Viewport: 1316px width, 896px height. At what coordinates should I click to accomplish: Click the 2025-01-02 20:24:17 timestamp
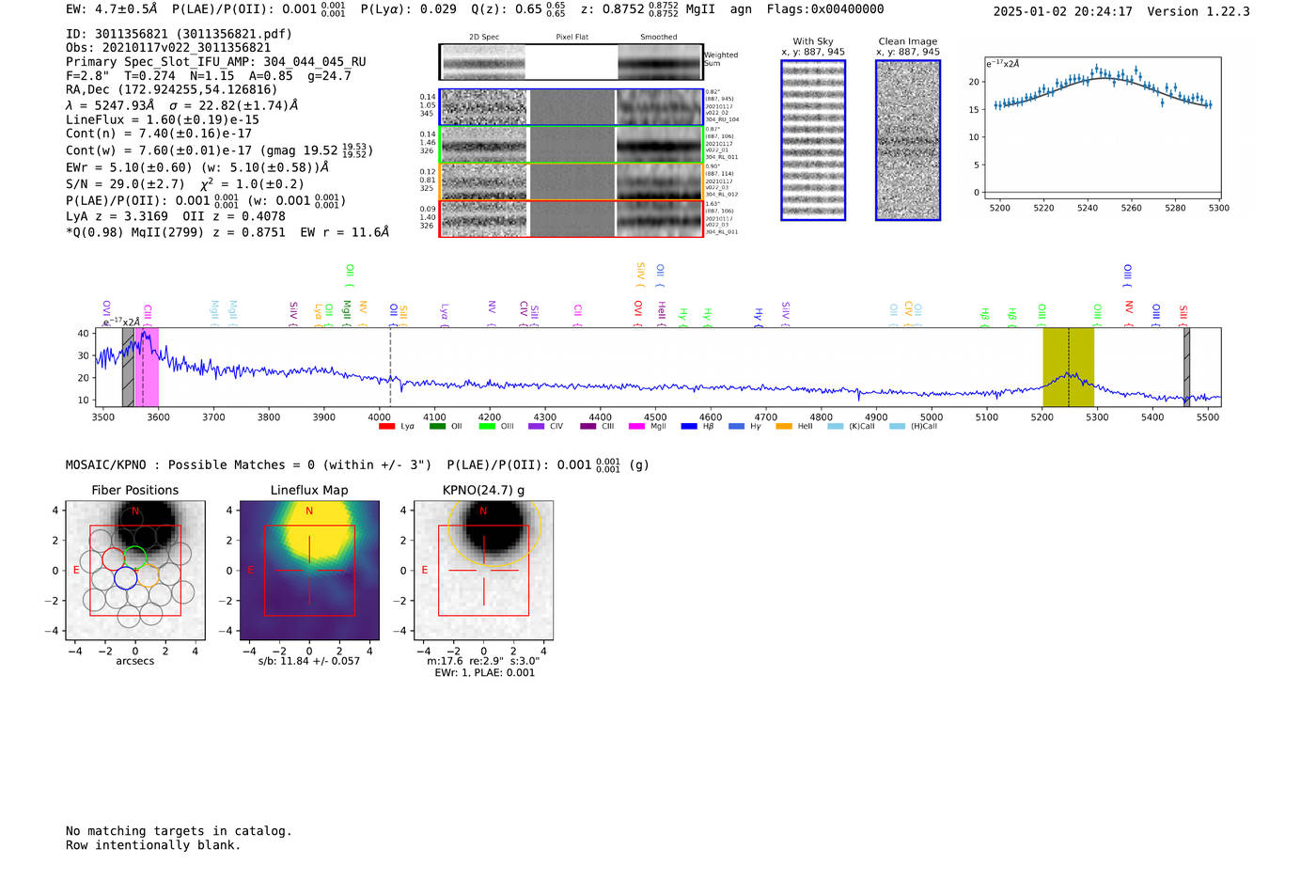(x=1063, y=11)
